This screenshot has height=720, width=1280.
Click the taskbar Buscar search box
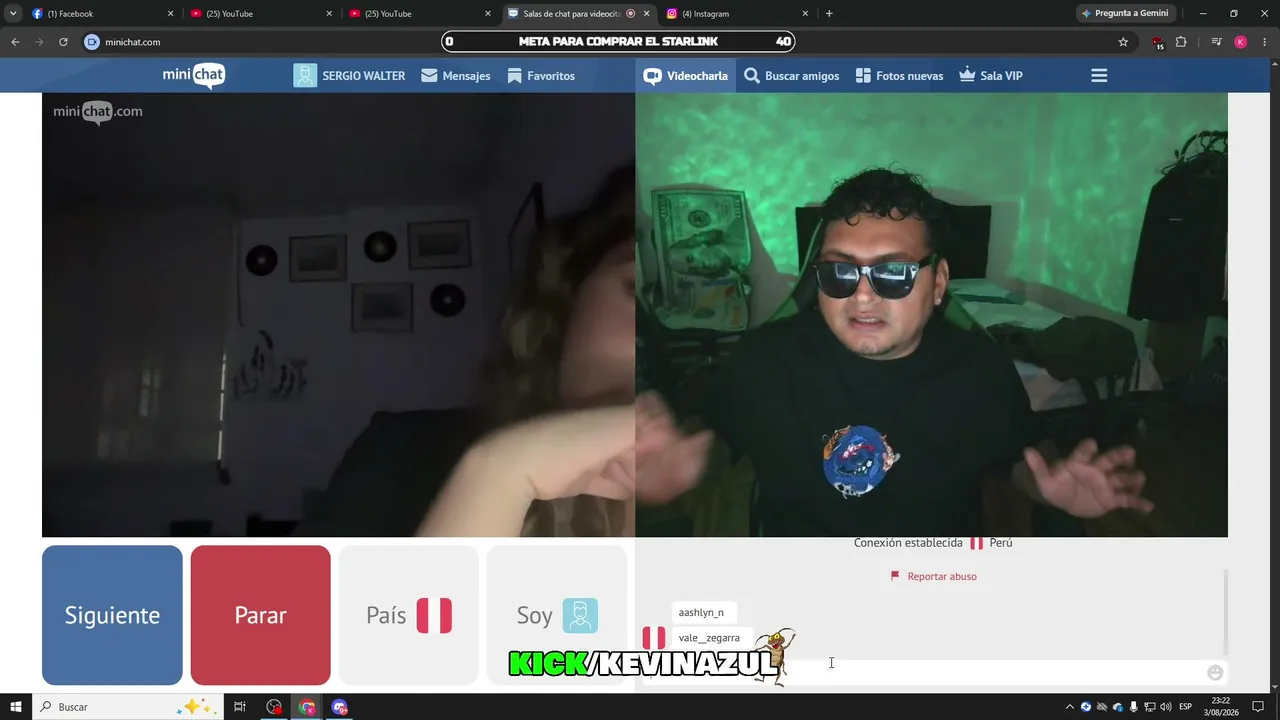click(x=130, y=707)
